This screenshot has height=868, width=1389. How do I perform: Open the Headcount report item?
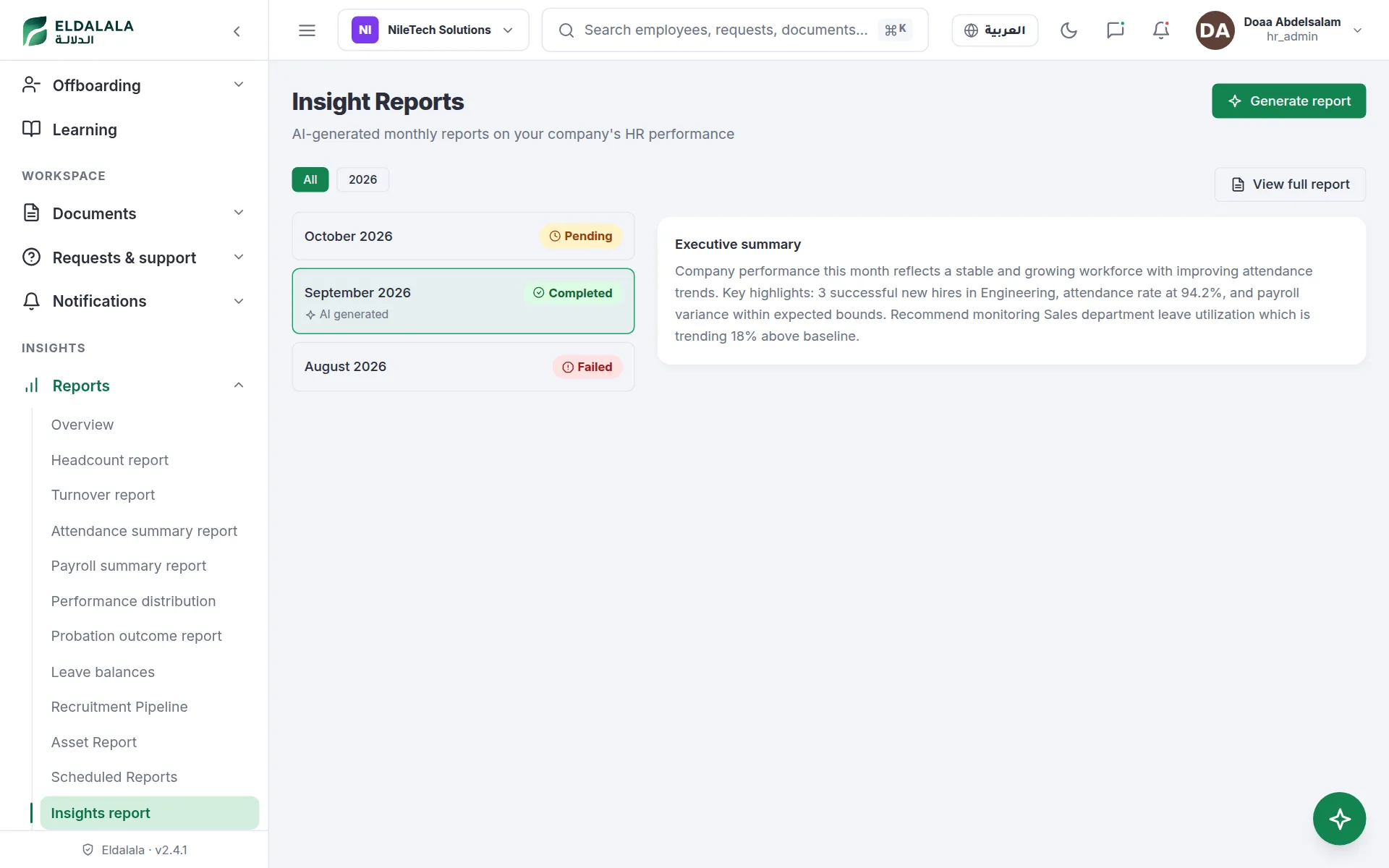[x=110, y=460]
